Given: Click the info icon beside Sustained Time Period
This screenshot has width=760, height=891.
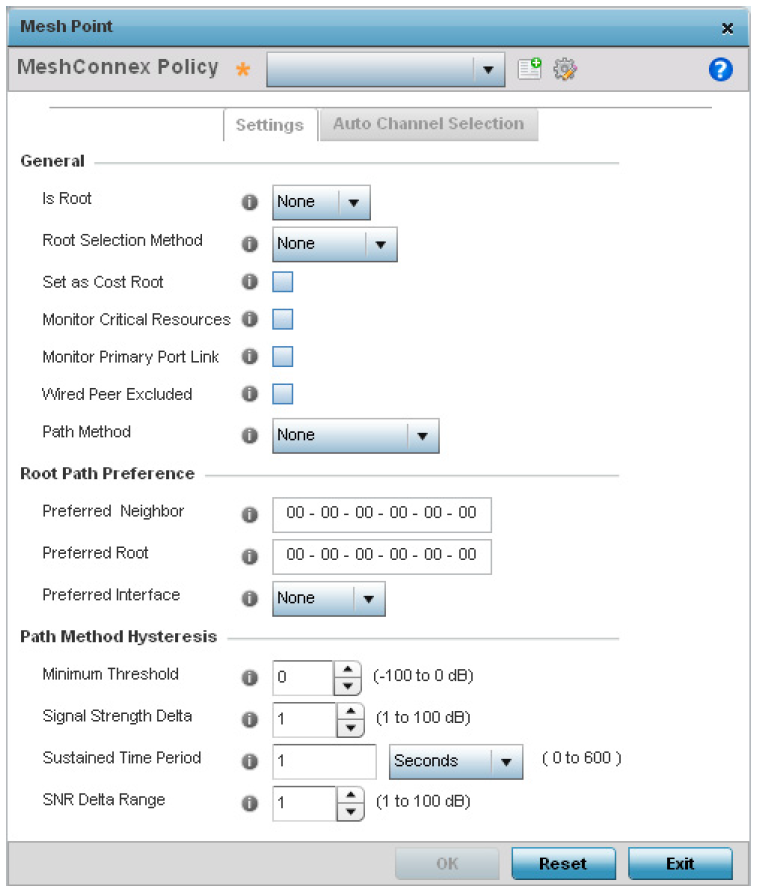Looking at the screenshot, I should coord(250,761).
